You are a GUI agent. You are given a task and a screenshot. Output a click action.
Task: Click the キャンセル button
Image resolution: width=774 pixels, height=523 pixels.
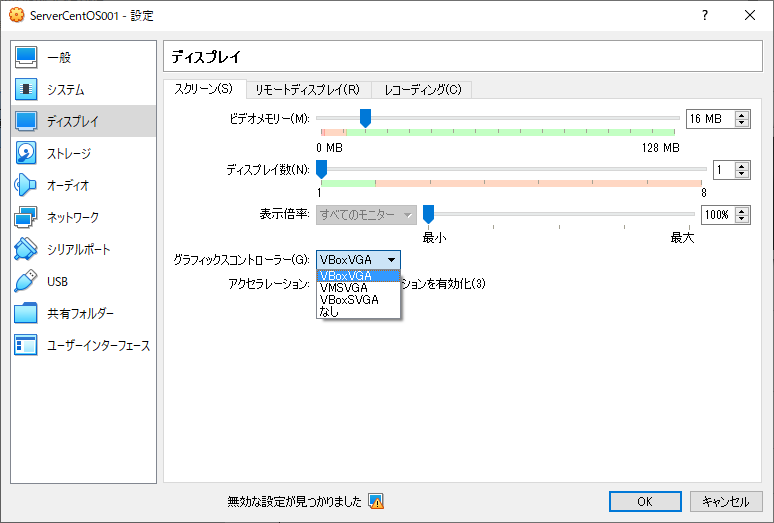pyautogui.click(x=726, y=501)
